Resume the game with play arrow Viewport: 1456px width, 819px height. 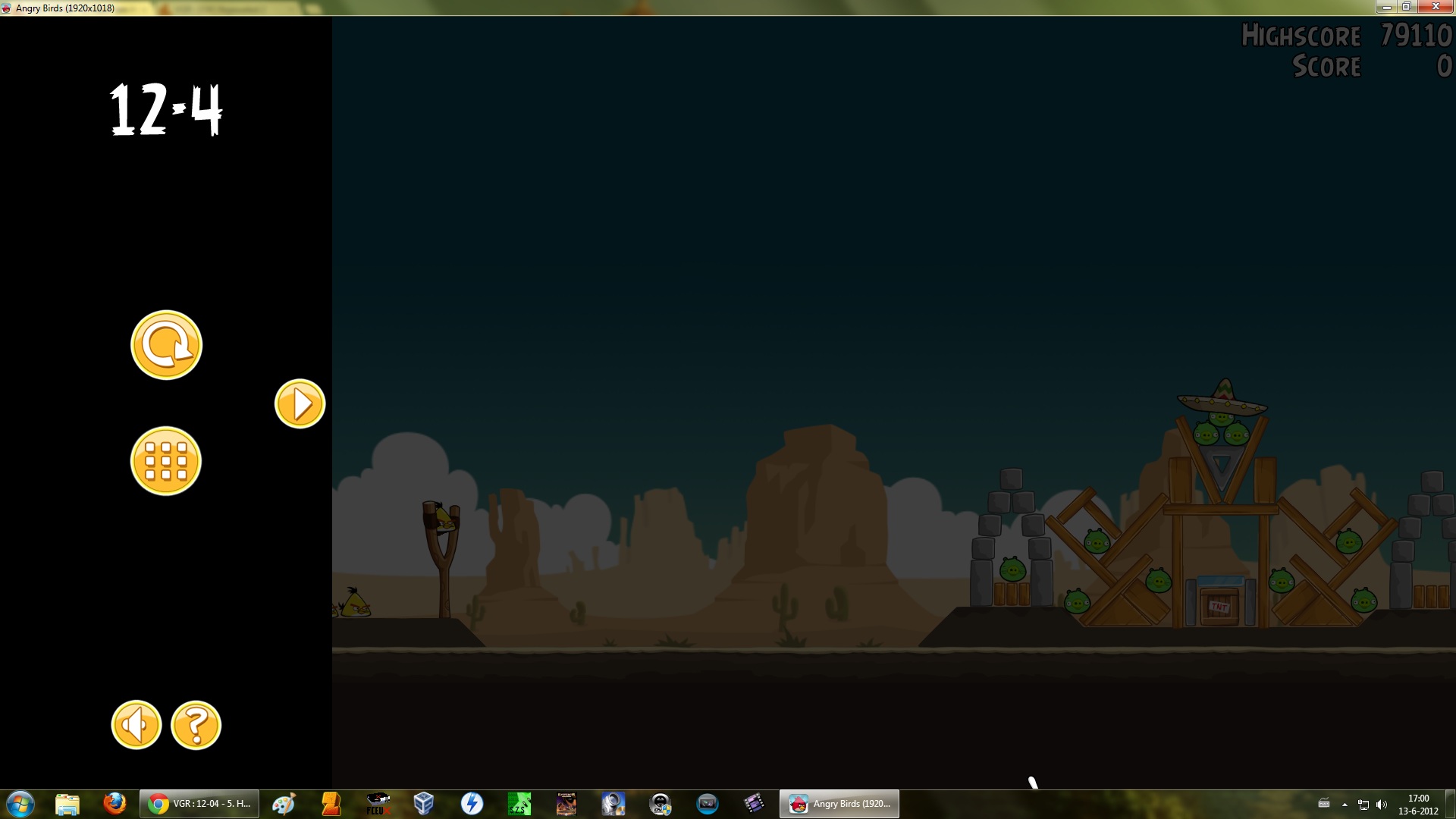[x=300, y=404]
